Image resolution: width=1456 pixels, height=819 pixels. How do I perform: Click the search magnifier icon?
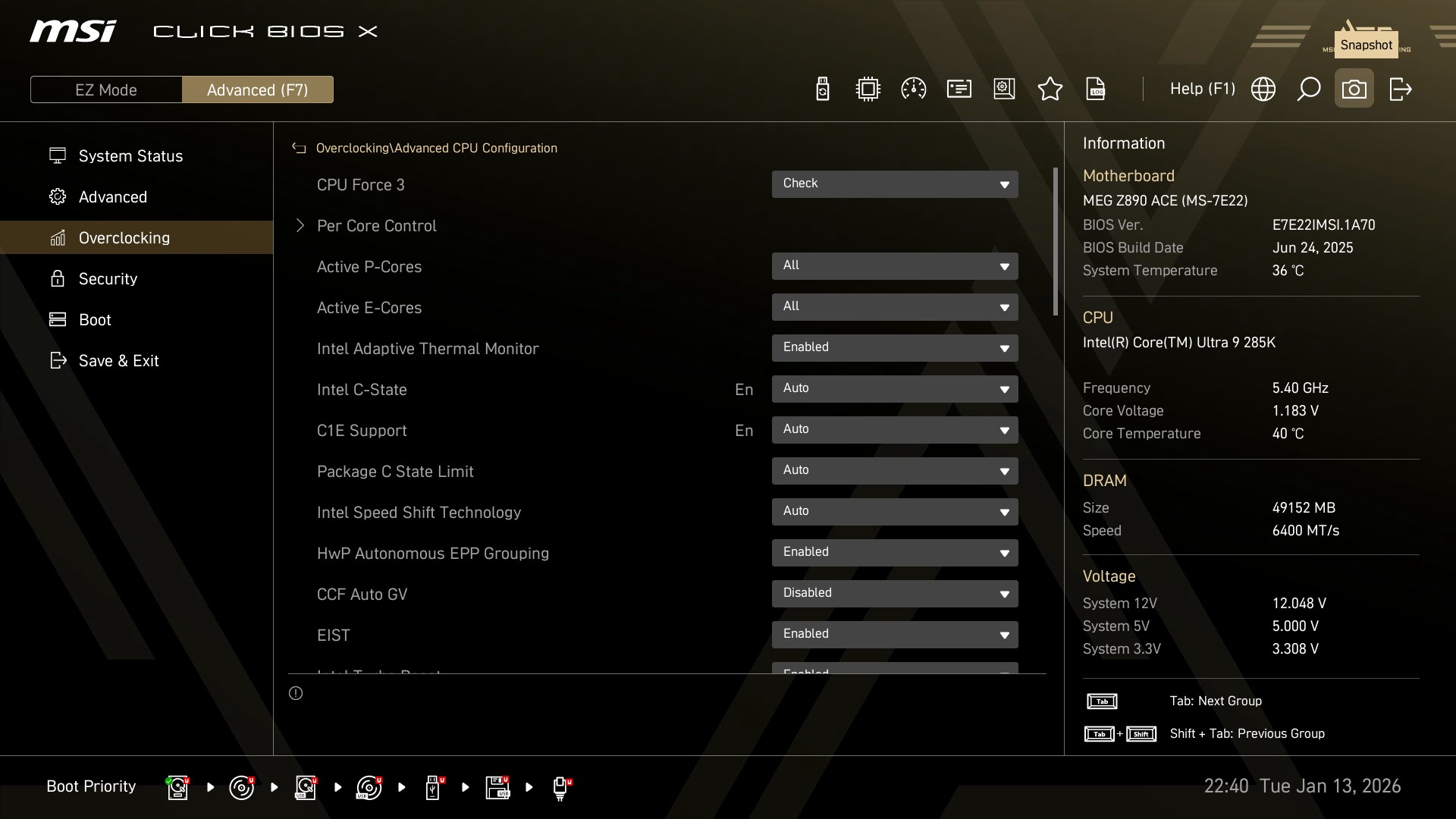(1308, 89)
